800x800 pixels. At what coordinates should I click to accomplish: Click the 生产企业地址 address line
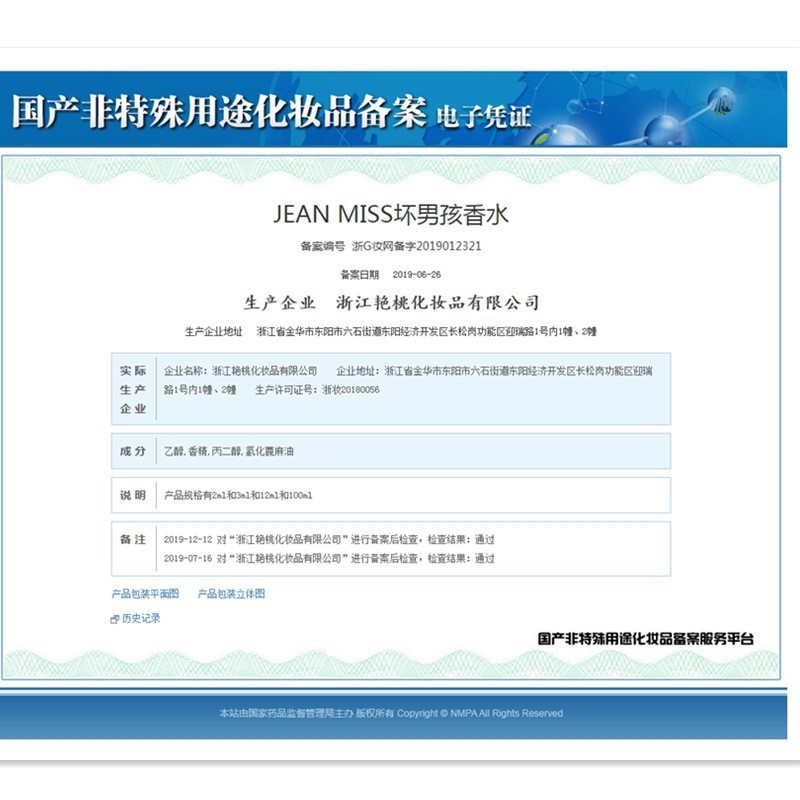coord(390,332)
